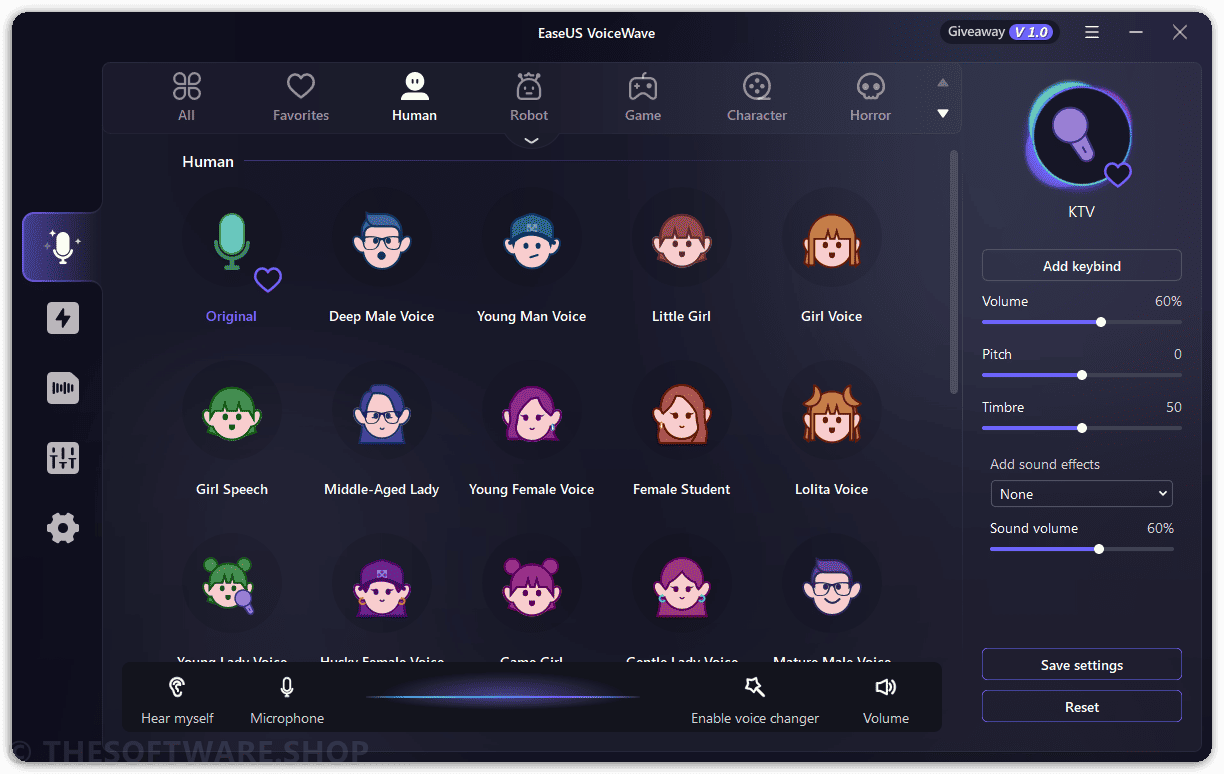The image size is (1224, 774).
Task: Toggle Hear myself
Action: point(177,699)
